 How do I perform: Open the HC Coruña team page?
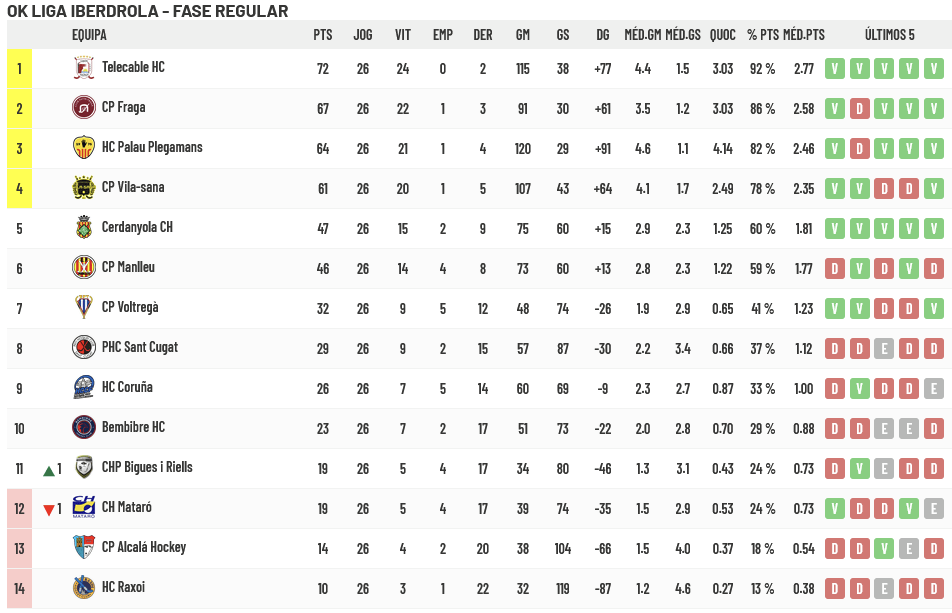[x=127, y=387]
